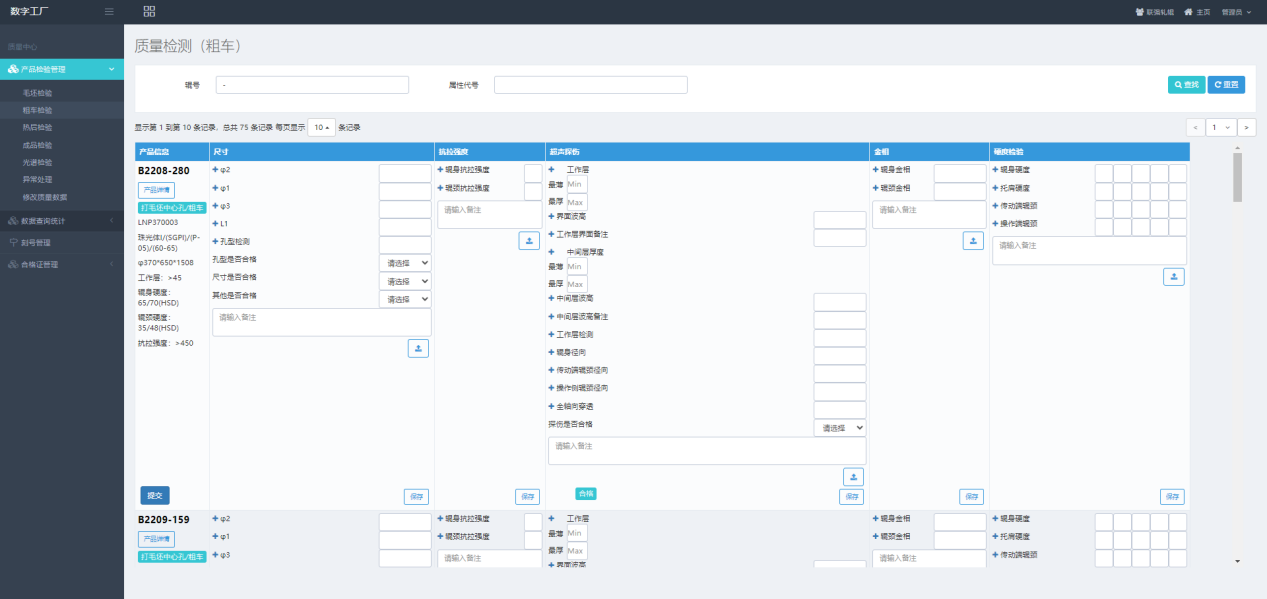Click the 查找 search button
The height and width of the screenshot is (599, 1267).
[x=1186, y=85]
